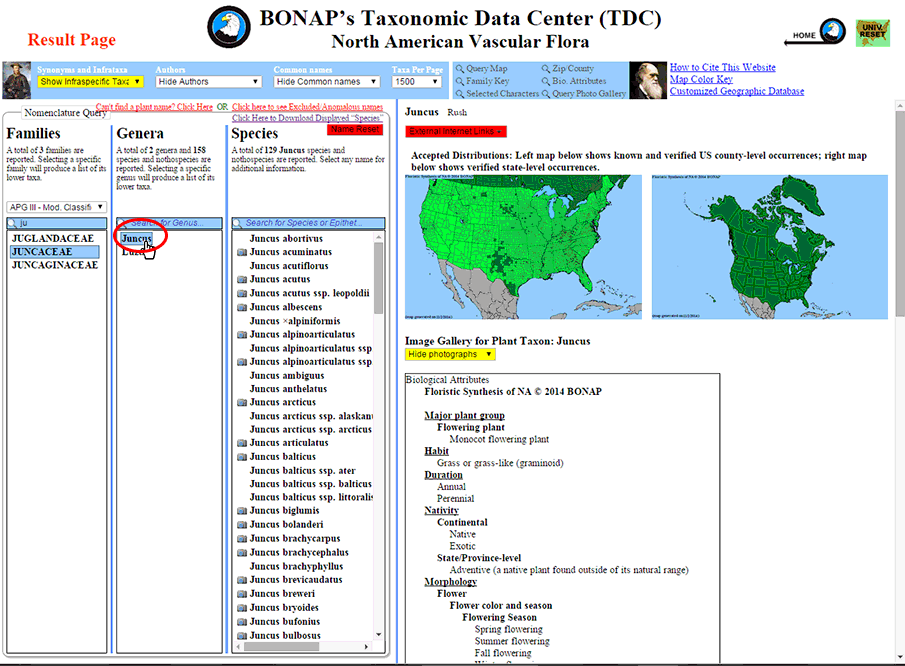Click the BONAP eagle logo in header
905x666 pixels.
click(229, 27)
